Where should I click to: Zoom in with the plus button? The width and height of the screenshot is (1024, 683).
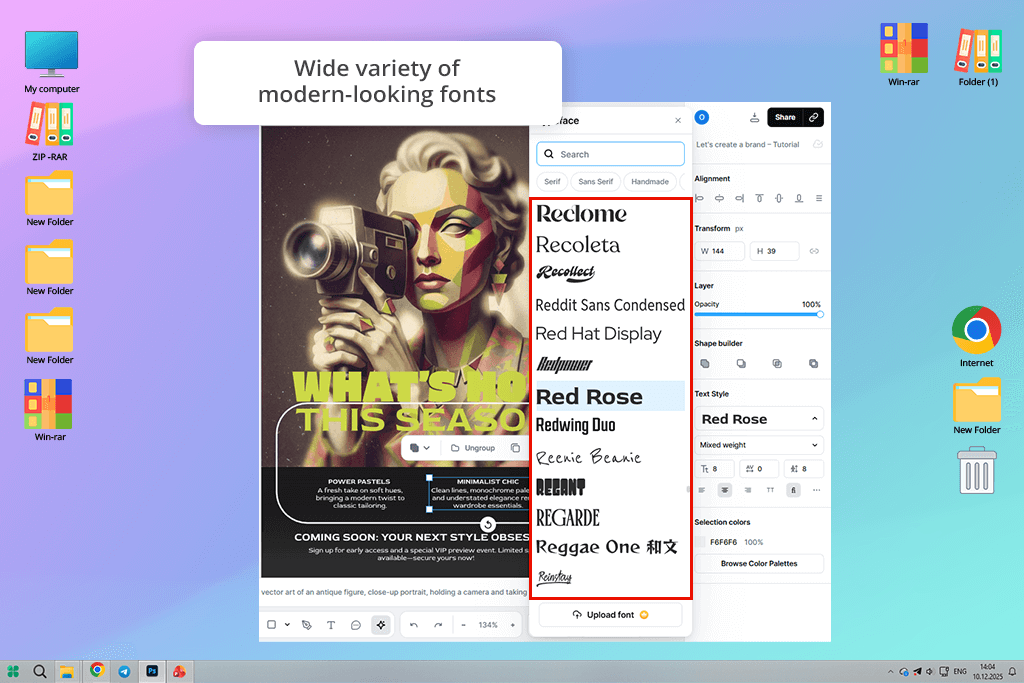click(x=513, y=625)
